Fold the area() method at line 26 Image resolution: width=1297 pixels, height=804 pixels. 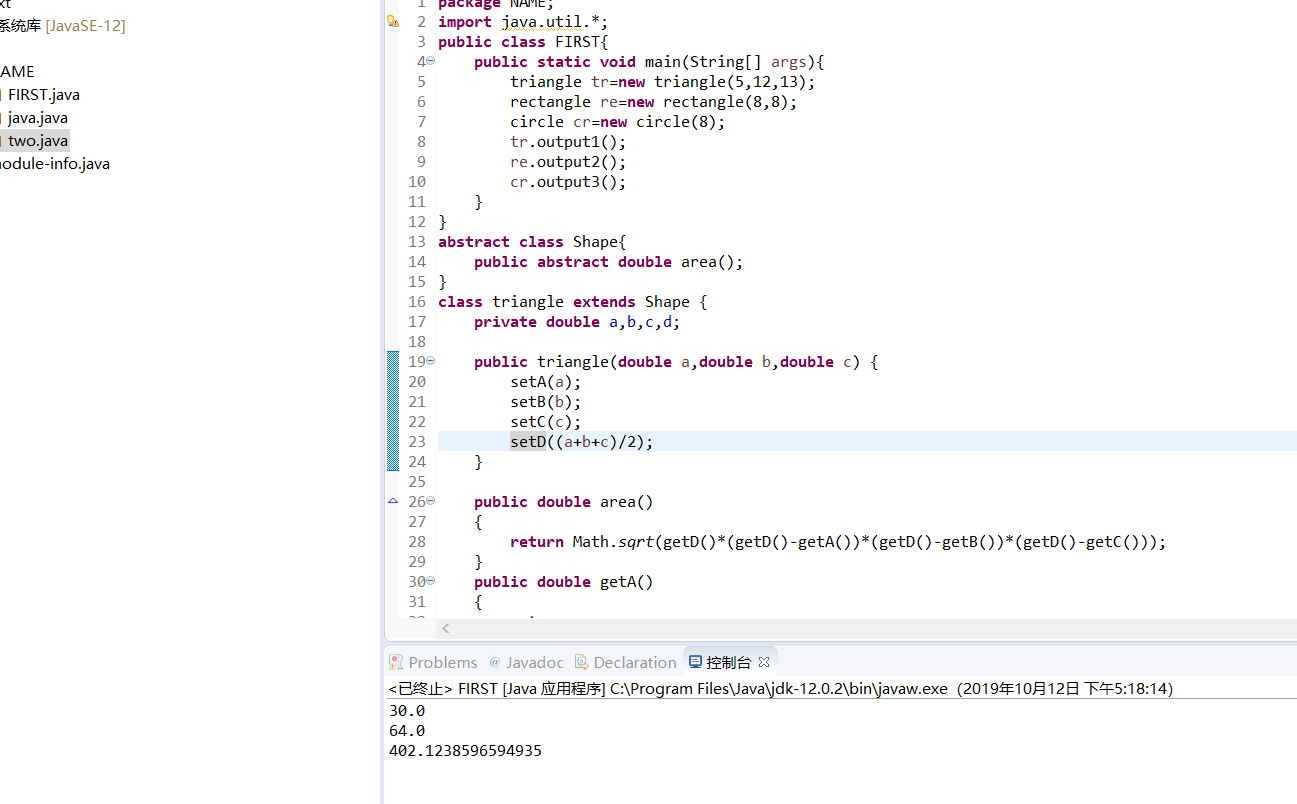pyautogui.click(x=430, y=502)
